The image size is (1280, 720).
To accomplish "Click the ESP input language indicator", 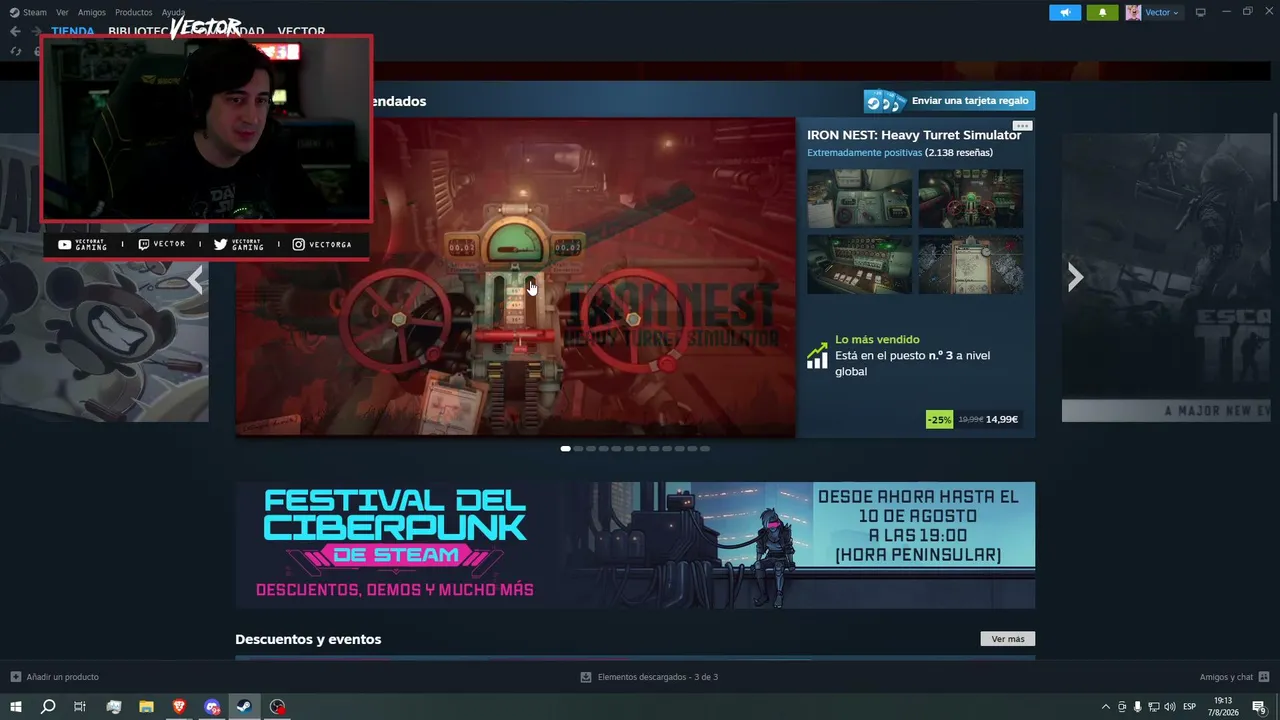I will [x=1190, y=707].
